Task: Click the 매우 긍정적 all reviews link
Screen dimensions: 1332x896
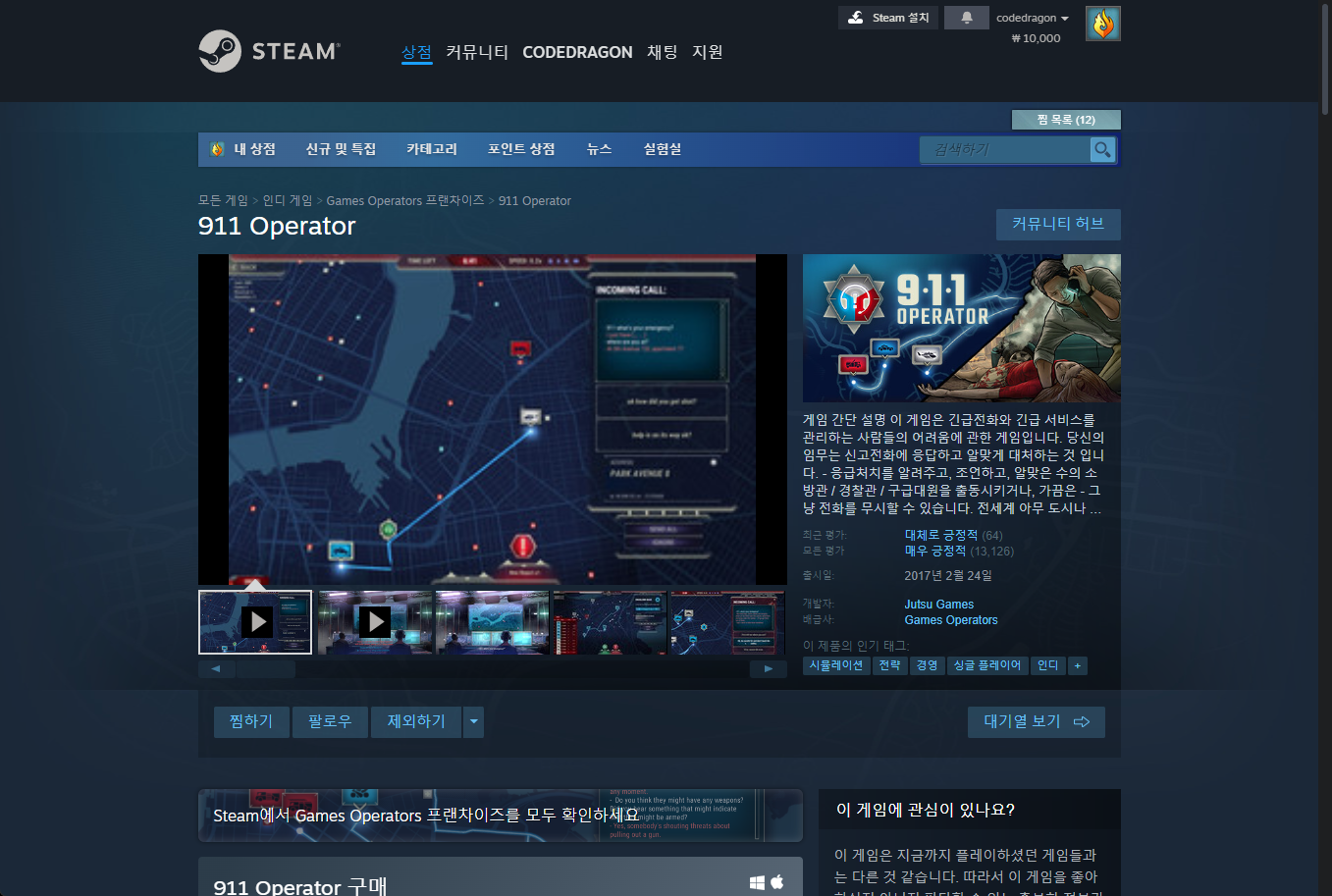Action: pyautogui.click(x=935, y=551)
